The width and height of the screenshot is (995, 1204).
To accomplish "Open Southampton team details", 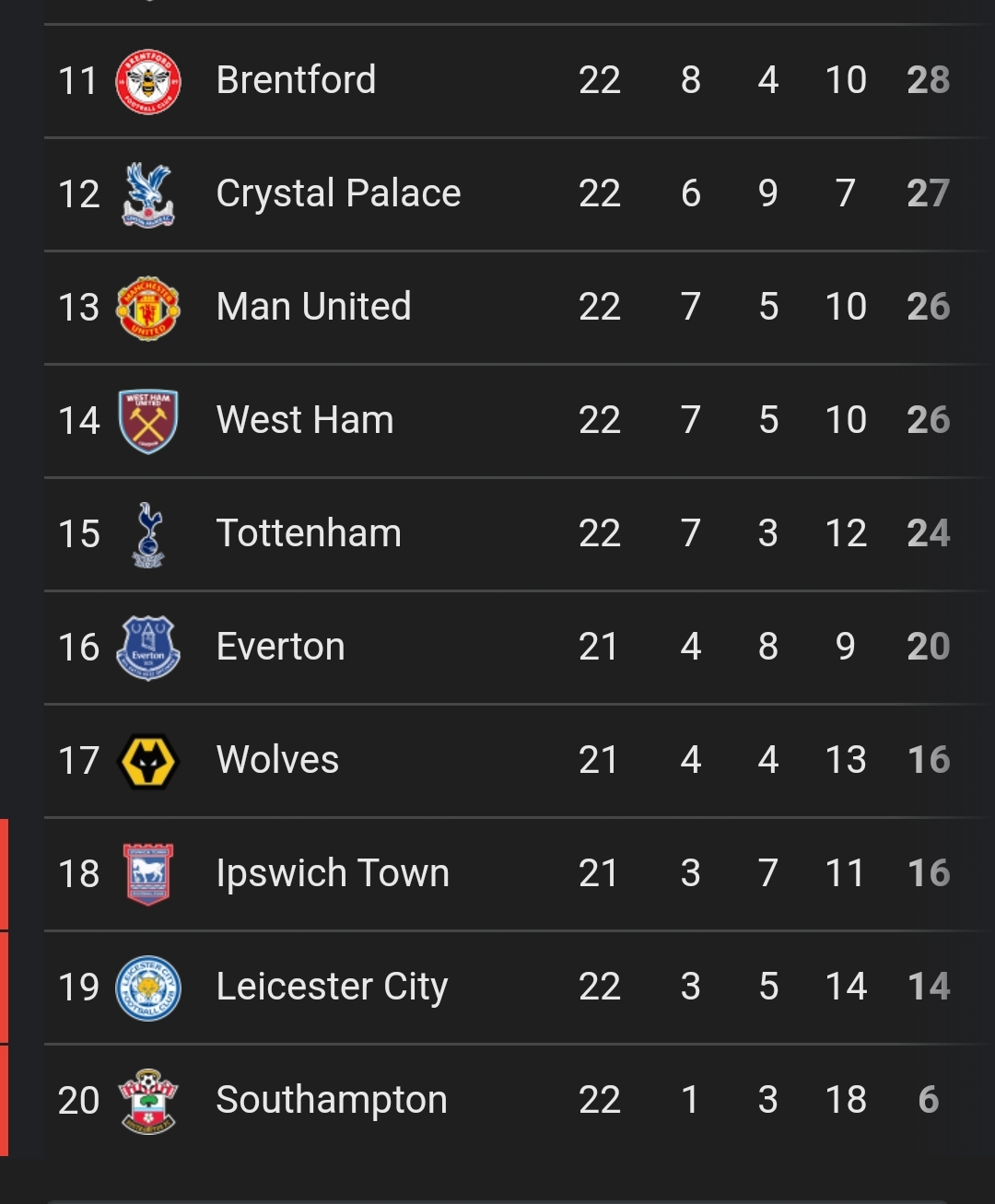I will (x=332, y=1101).
